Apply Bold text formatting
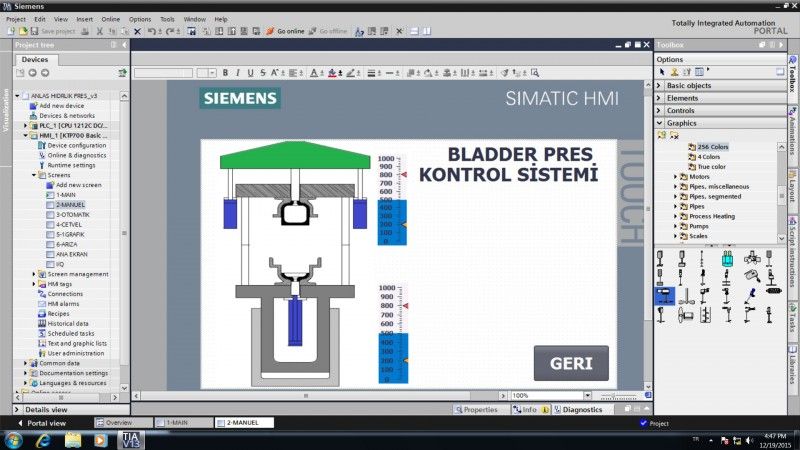The image size is (800, 450). click(x=225, y=73)
